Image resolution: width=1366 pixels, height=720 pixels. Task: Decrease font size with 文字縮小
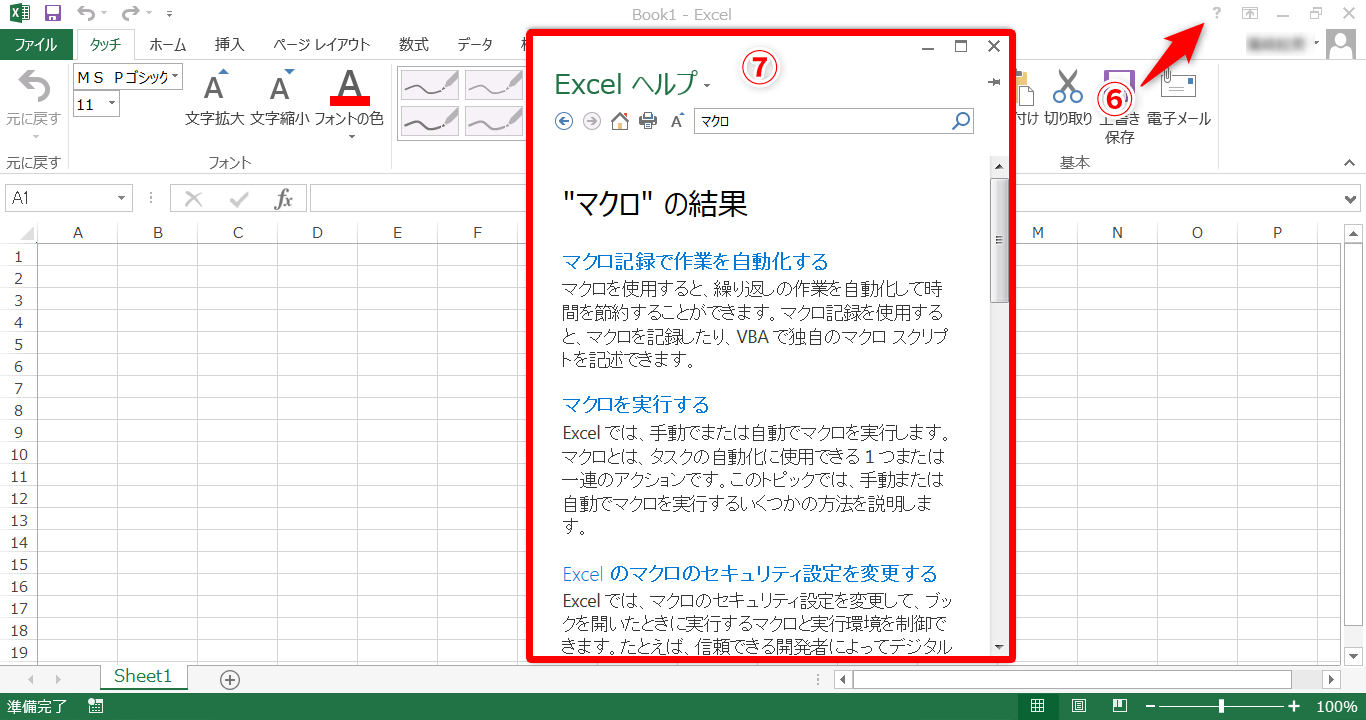pos(280,98)
